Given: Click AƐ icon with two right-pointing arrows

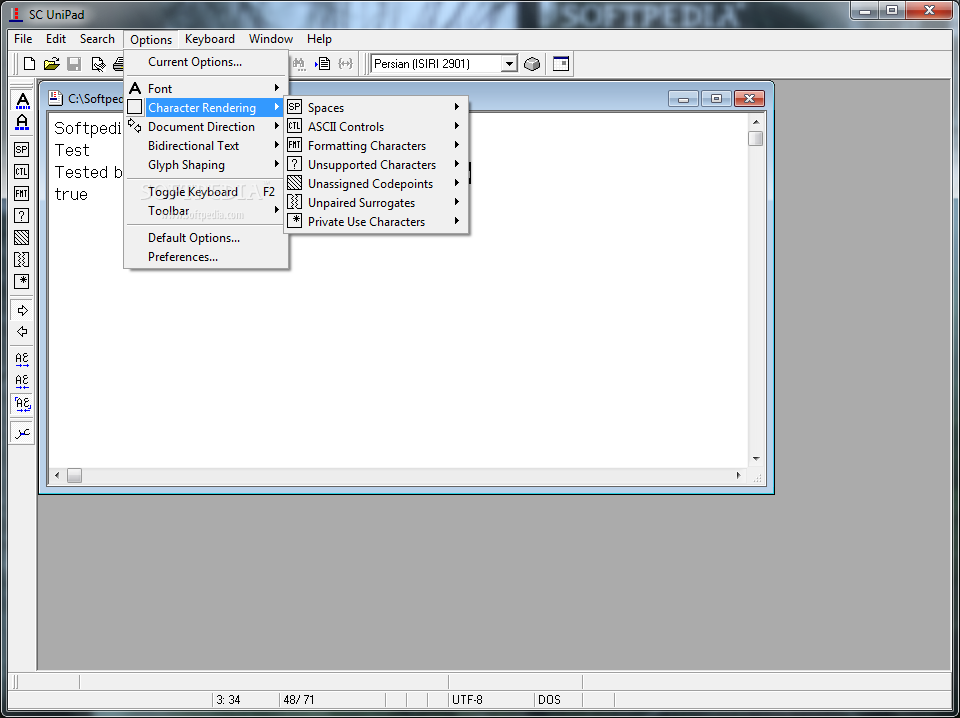Looking at the screenshot, I should [x=22, y=360].
